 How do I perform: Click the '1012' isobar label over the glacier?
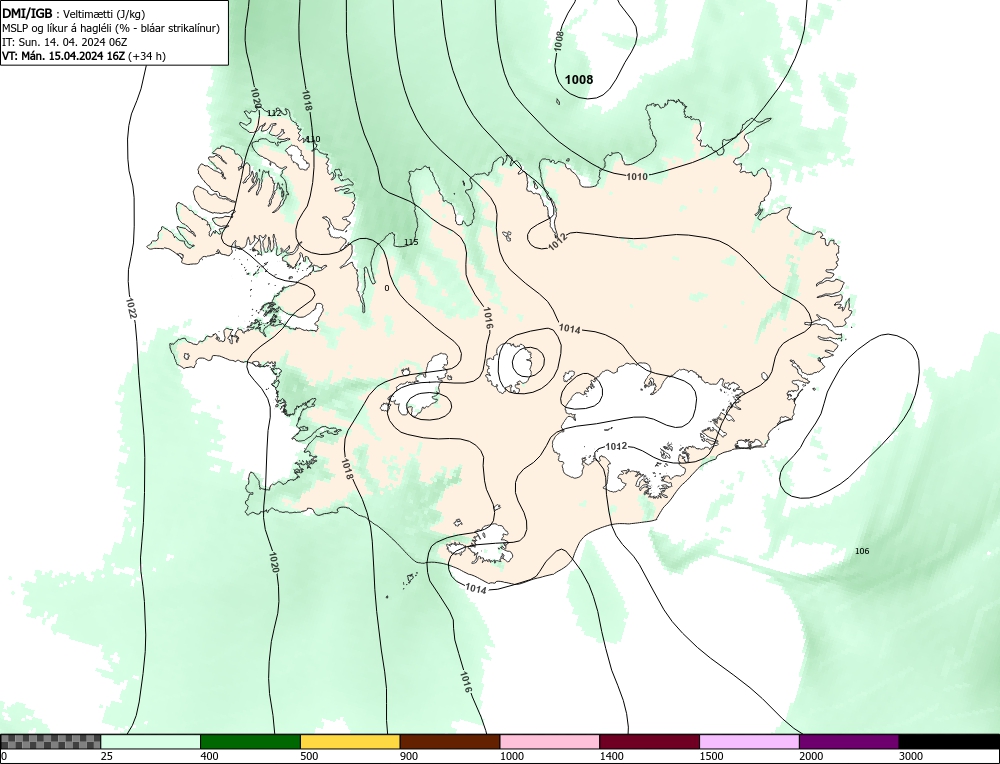pos(616,446)
